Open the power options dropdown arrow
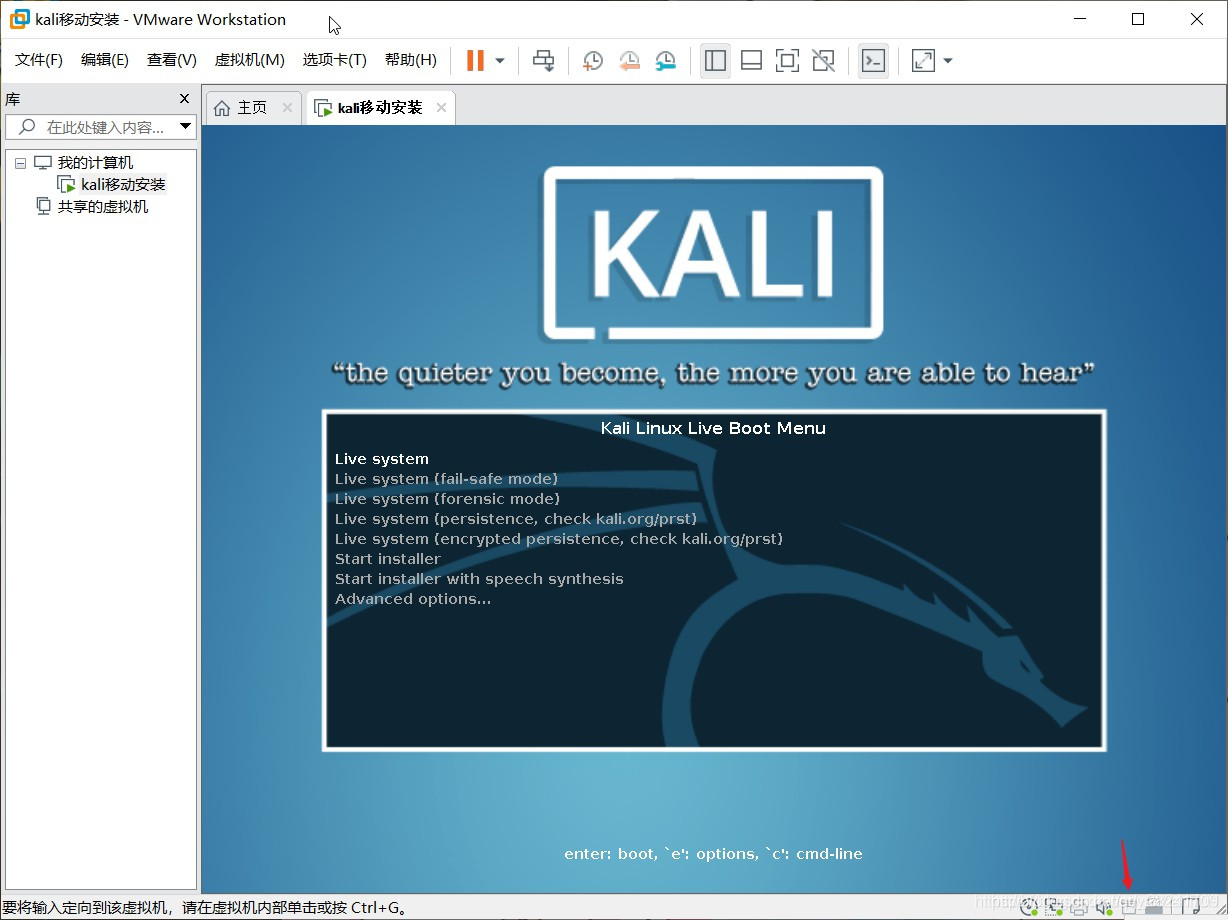This screenshot has width=1228, height=920. coord(500,61)
